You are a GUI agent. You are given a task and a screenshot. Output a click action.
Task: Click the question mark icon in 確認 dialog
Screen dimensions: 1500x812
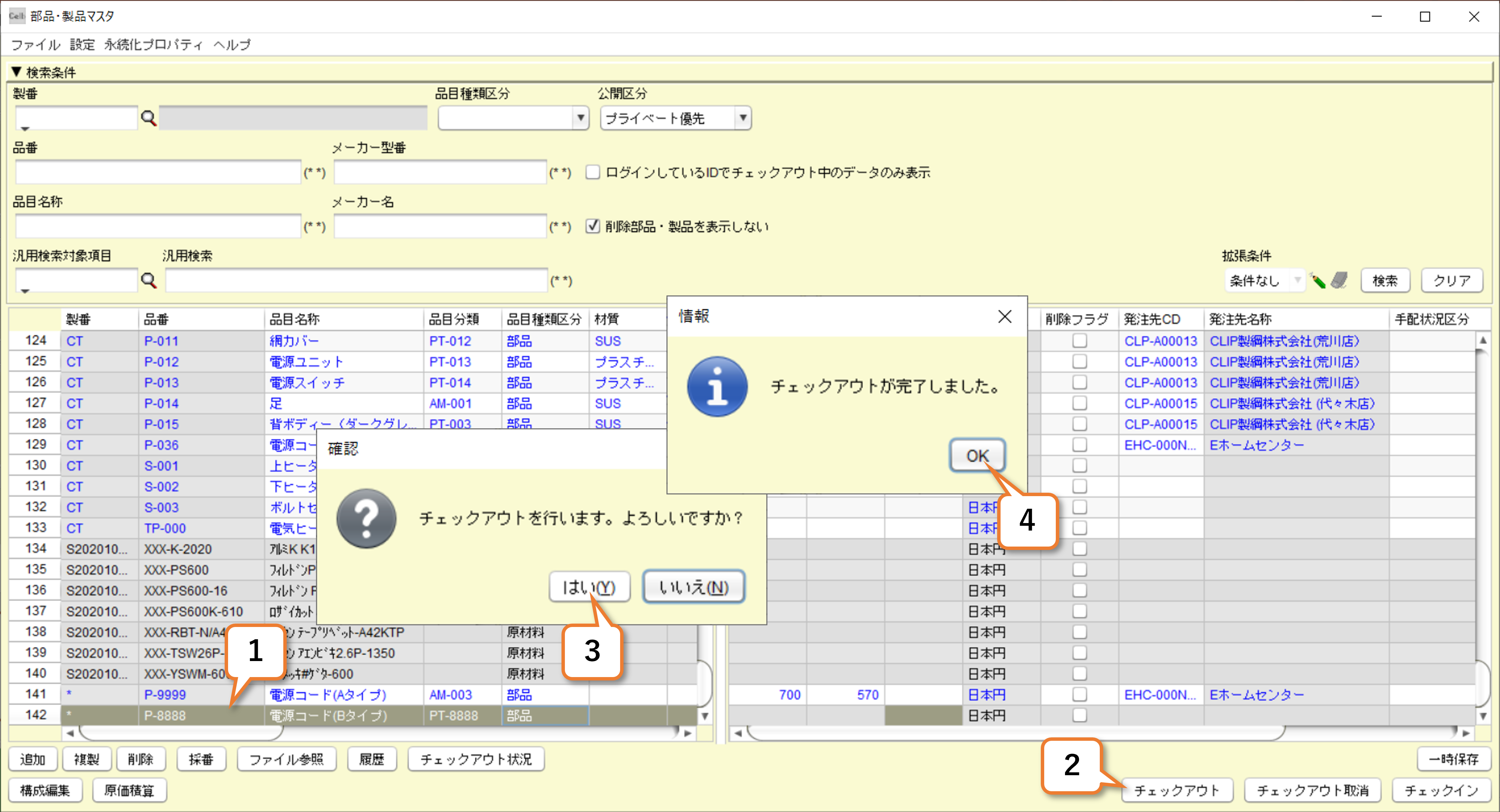click(x=366, y=518)
